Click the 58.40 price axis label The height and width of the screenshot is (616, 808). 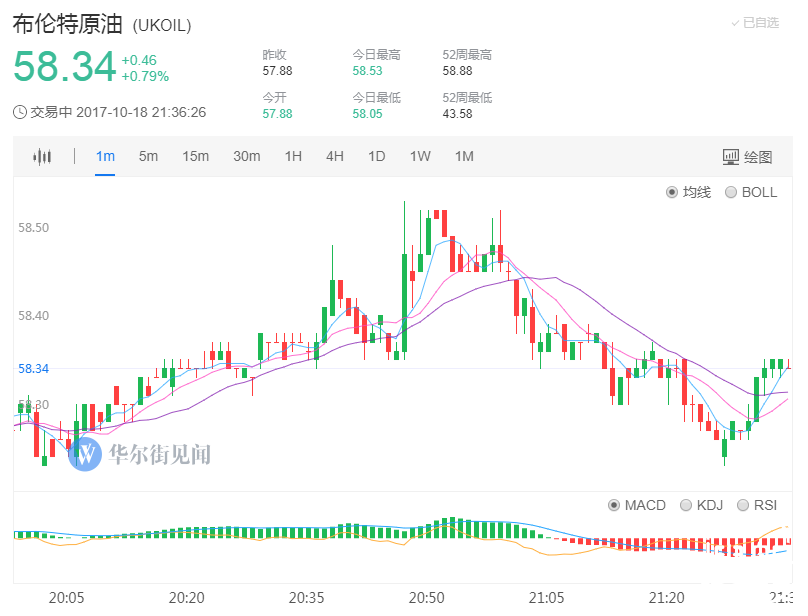point(33,315)
